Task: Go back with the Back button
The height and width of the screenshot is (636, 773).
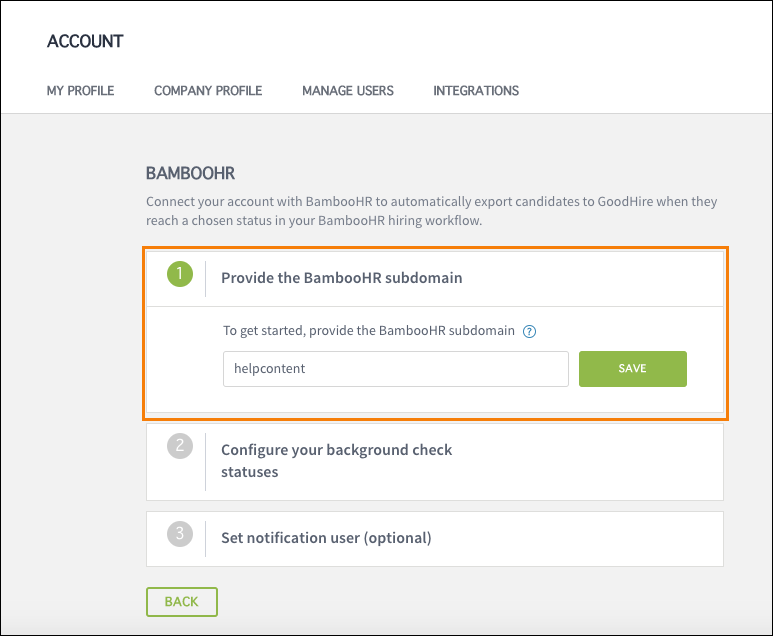Action: 182,601
